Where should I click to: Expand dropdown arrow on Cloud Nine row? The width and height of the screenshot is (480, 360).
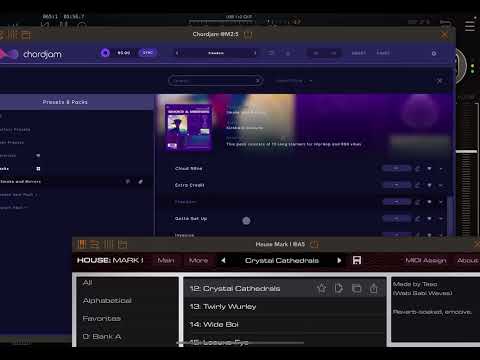tap(441, 169)
